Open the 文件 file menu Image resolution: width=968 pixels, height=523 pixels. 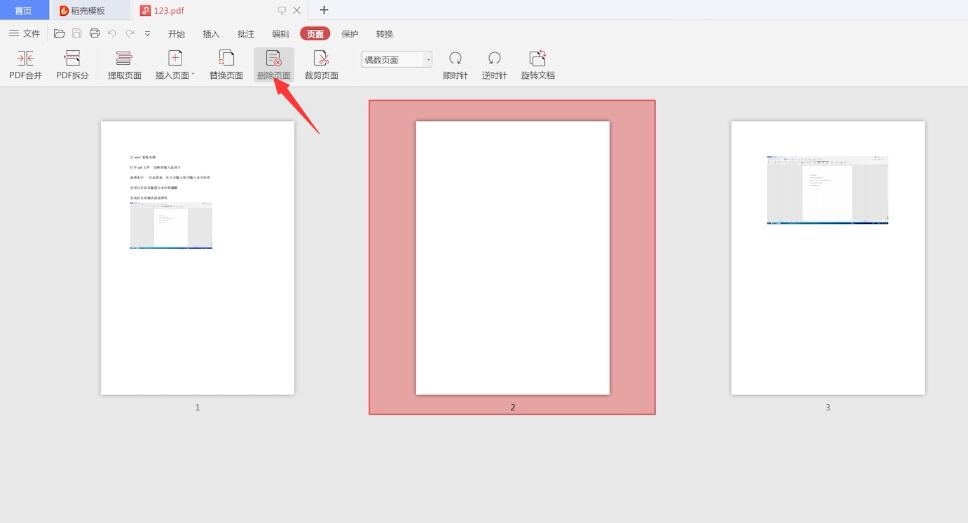pyautogui.click(x=25, y=33)
